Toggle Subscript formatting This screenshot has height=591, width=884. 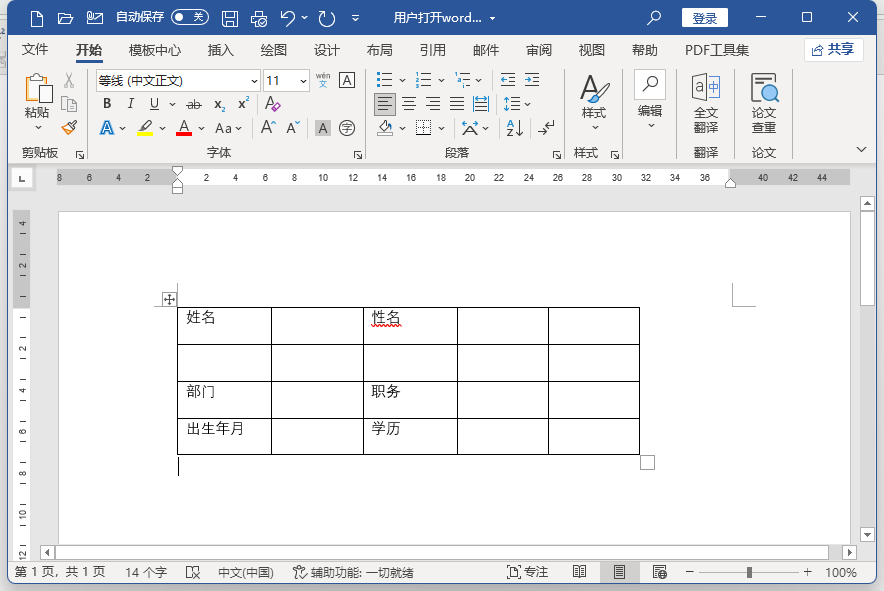coord(220,104)
